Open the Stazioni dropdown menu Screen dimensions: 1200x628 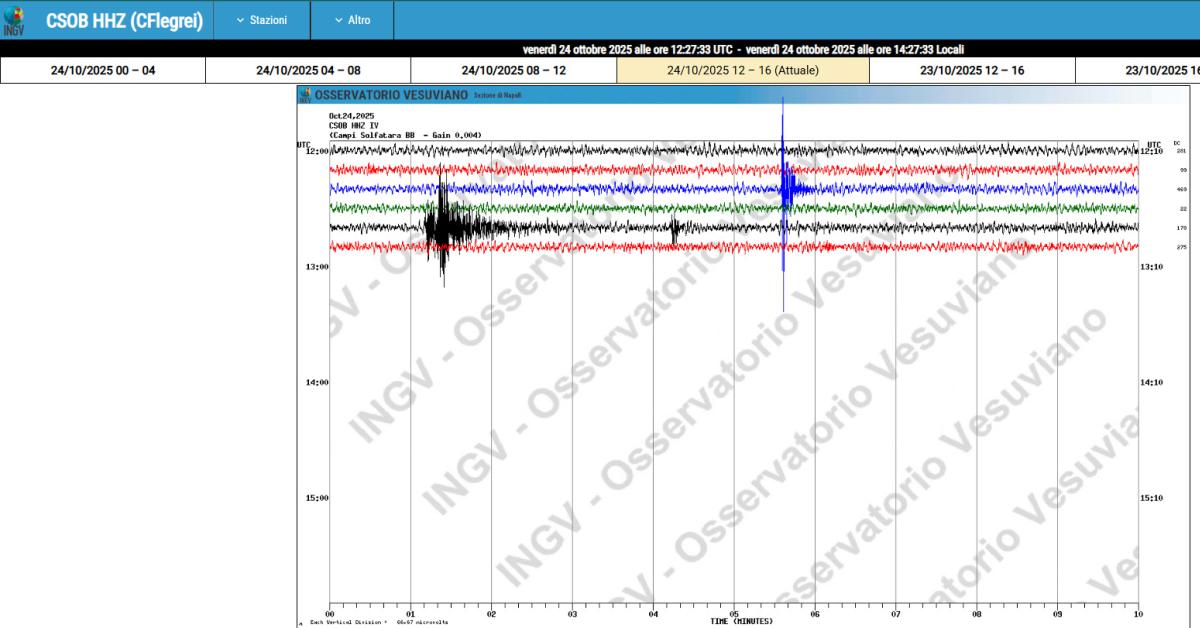click(x=261, y=20)
